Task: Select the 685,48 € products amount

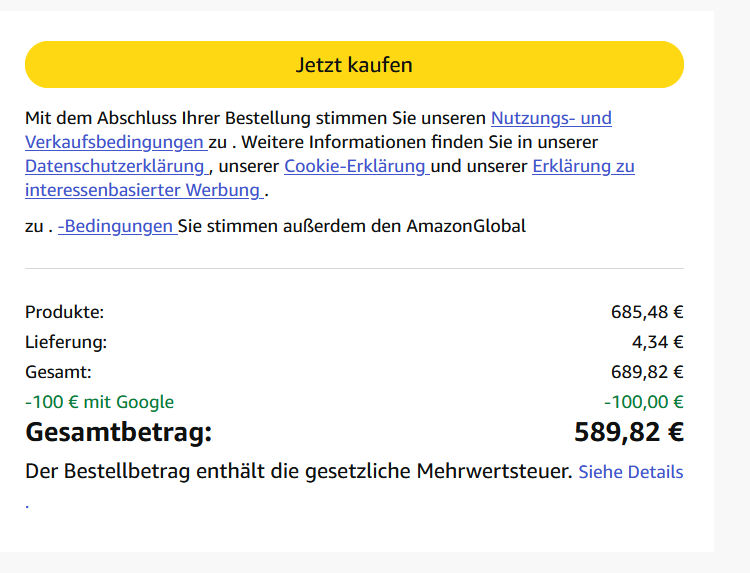Action: point(646,312)
